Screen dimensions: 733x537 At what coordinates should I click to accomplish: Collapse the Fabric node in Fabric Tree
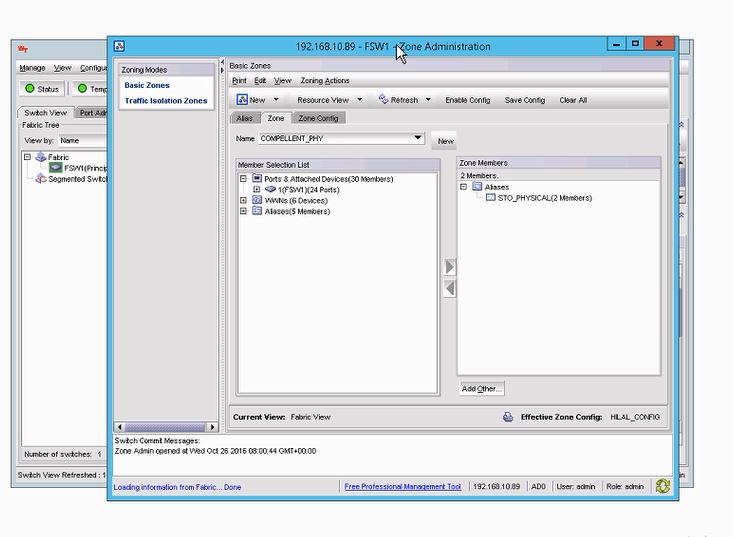click(x=27, y=157)
